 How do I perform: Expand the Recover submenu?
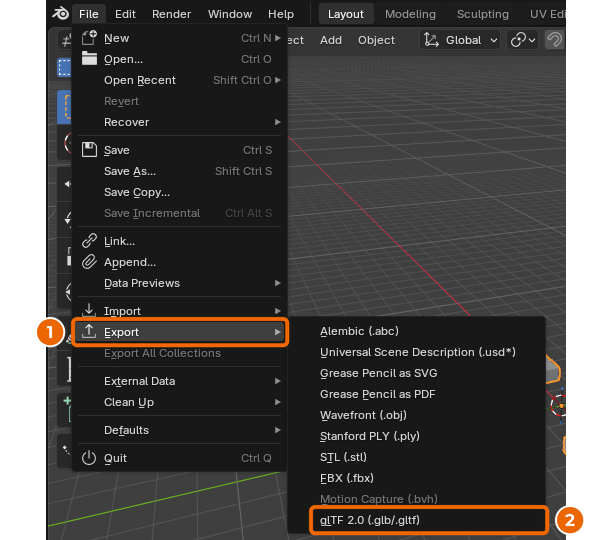(180, 122)
